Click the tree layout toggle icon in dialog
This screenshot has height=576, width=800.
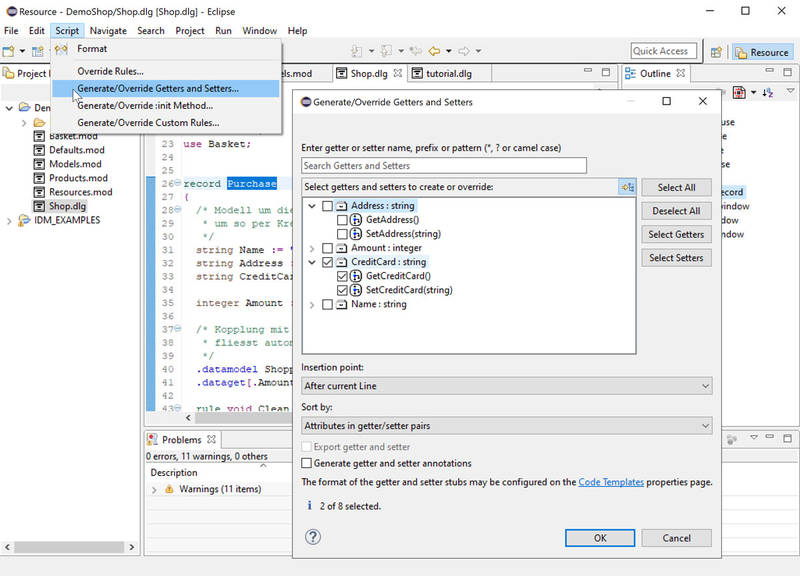click(x=628, y=187)
